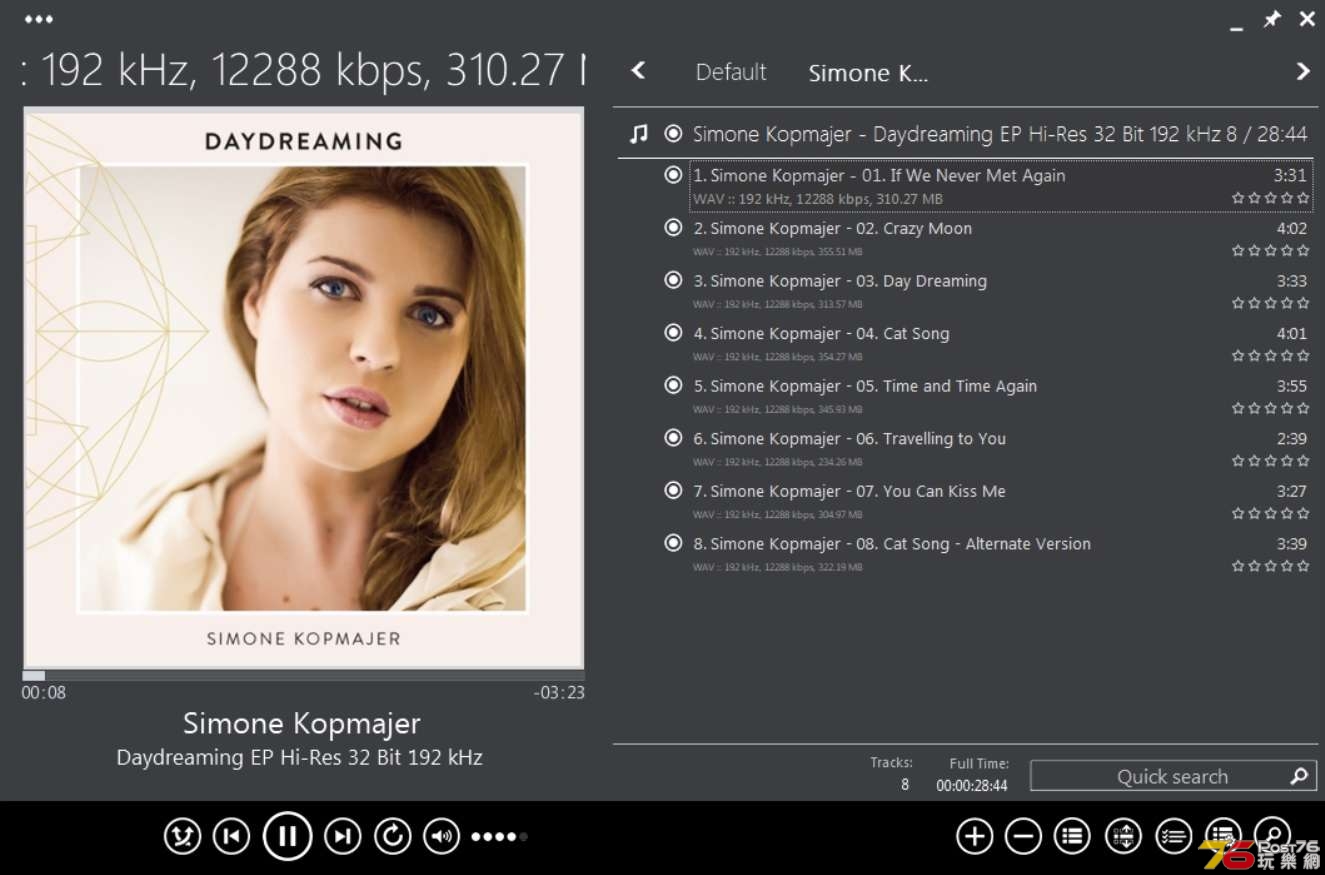This screenshot has width=1325, height=875.
Task: Seek using the playback progress bar
Action: tap(303, 676)
